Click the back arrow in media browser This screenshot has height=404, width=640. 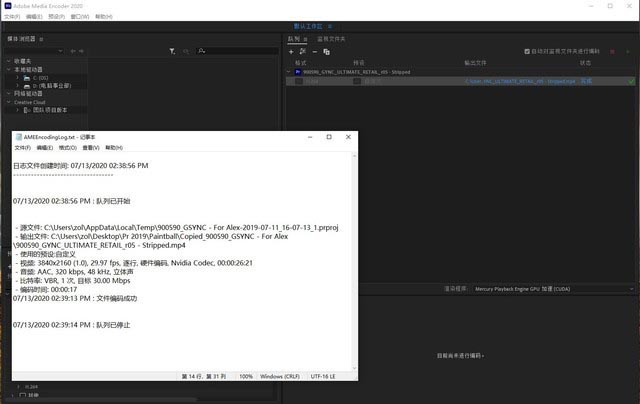click(x=73, y=51)
